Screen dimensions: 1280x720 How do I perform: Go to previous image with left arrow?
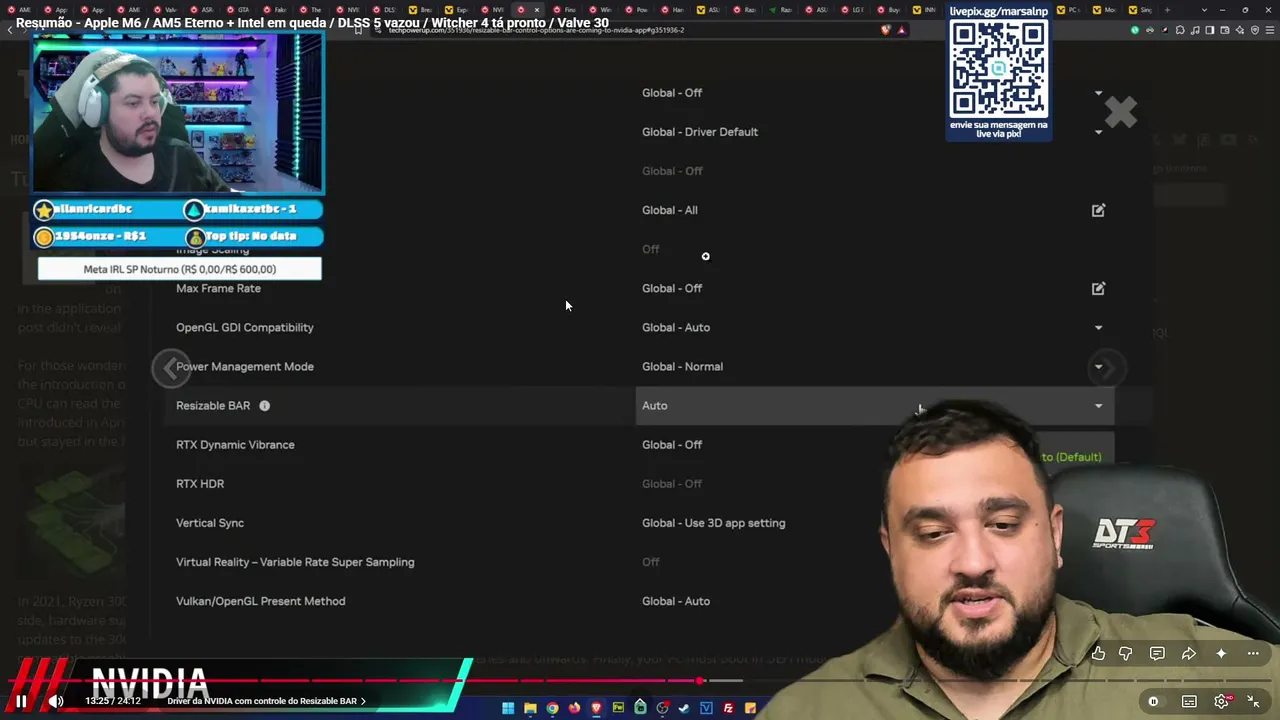click(171, 368)
